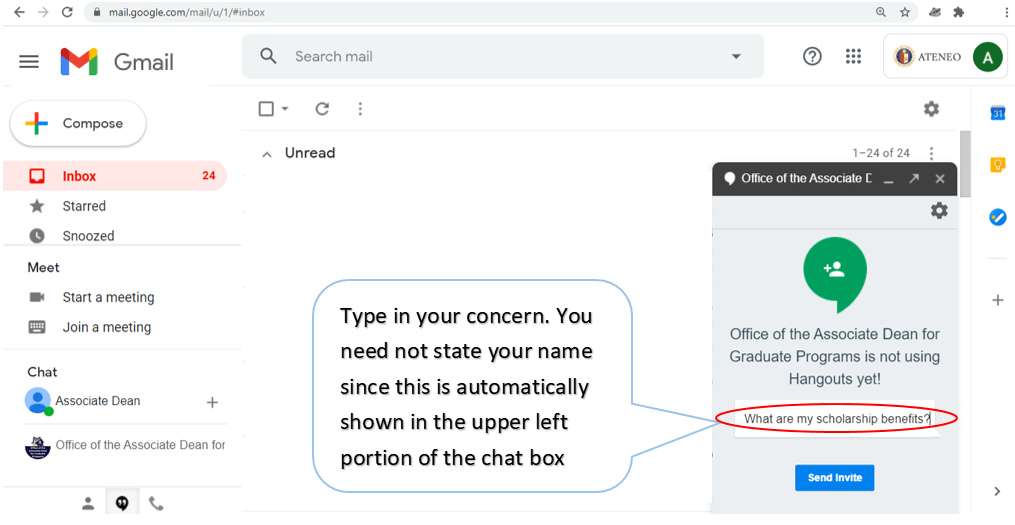1015x525 pixels.
Task: Close the Hangouts chat box
Action: [x=940, y=179]
